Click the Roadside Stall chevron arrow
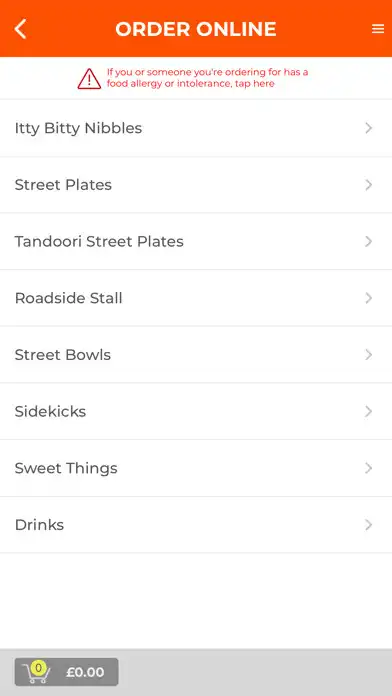392x696 pixels. (368, 298)
